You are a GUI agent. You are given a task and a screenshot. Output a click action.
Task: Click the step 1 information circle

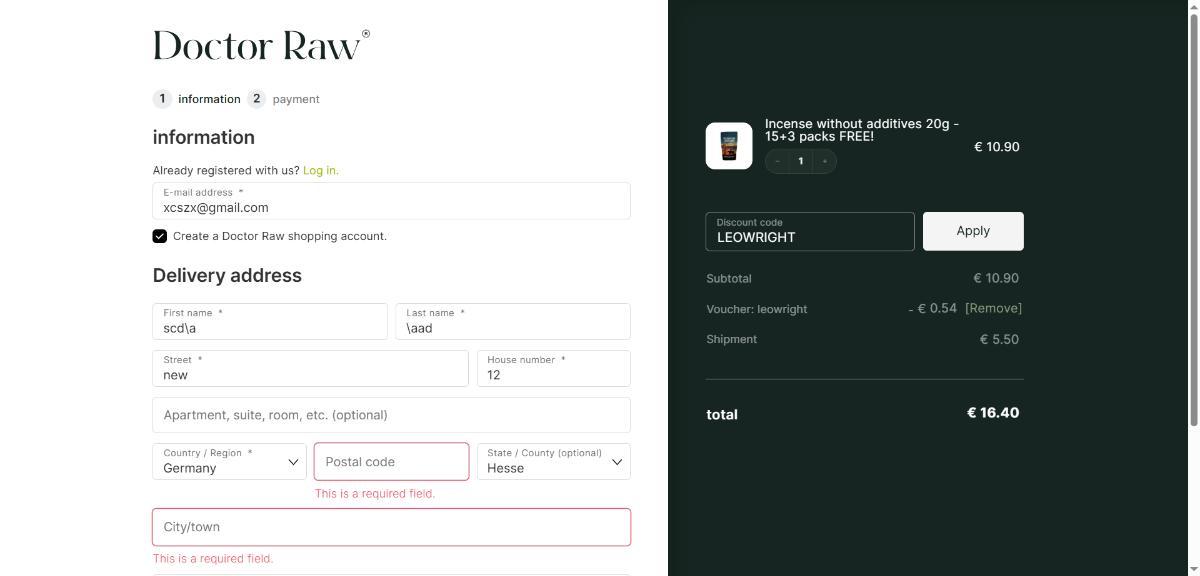tap(162, 99)
